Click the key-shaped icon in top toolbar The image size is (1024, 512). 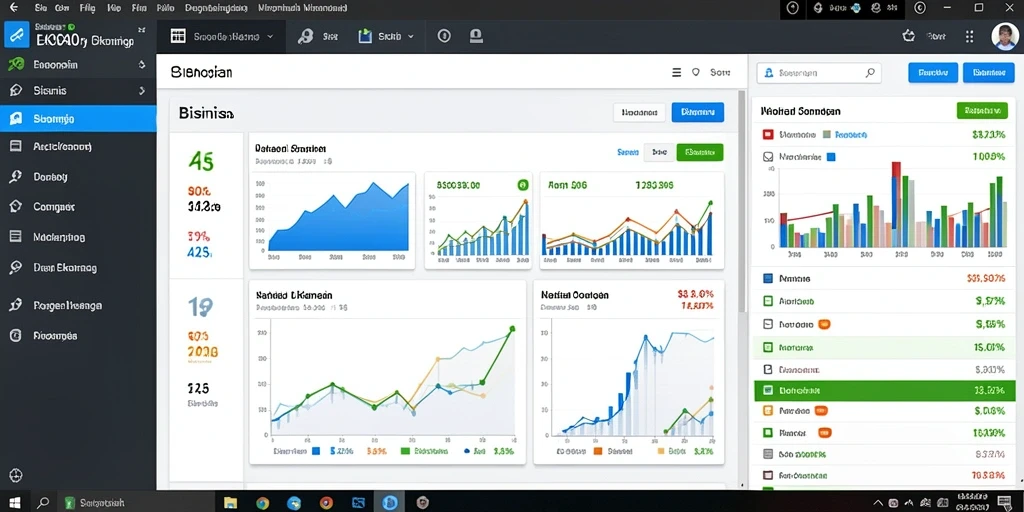[305, 37]
